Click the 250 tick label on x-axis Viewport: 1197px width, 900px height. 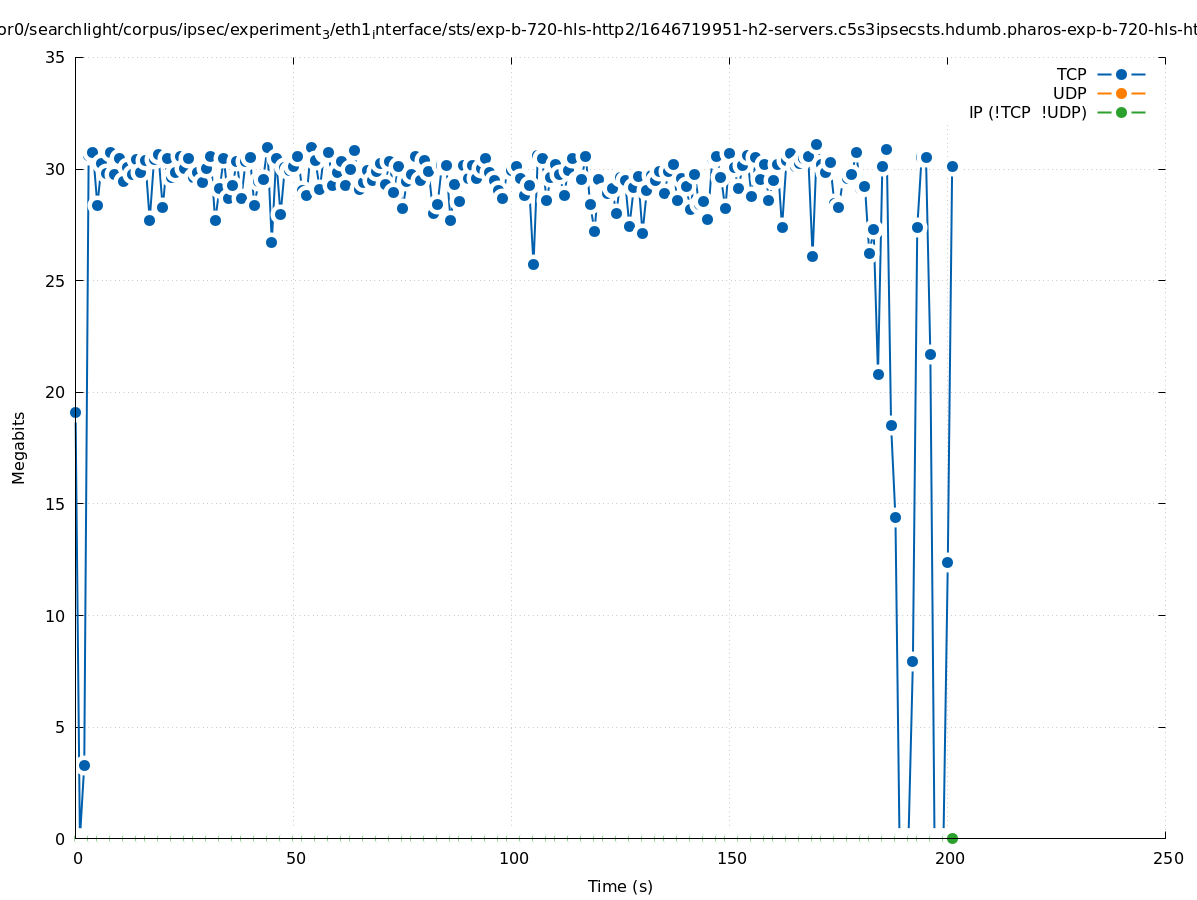(x=1166, y=859)
